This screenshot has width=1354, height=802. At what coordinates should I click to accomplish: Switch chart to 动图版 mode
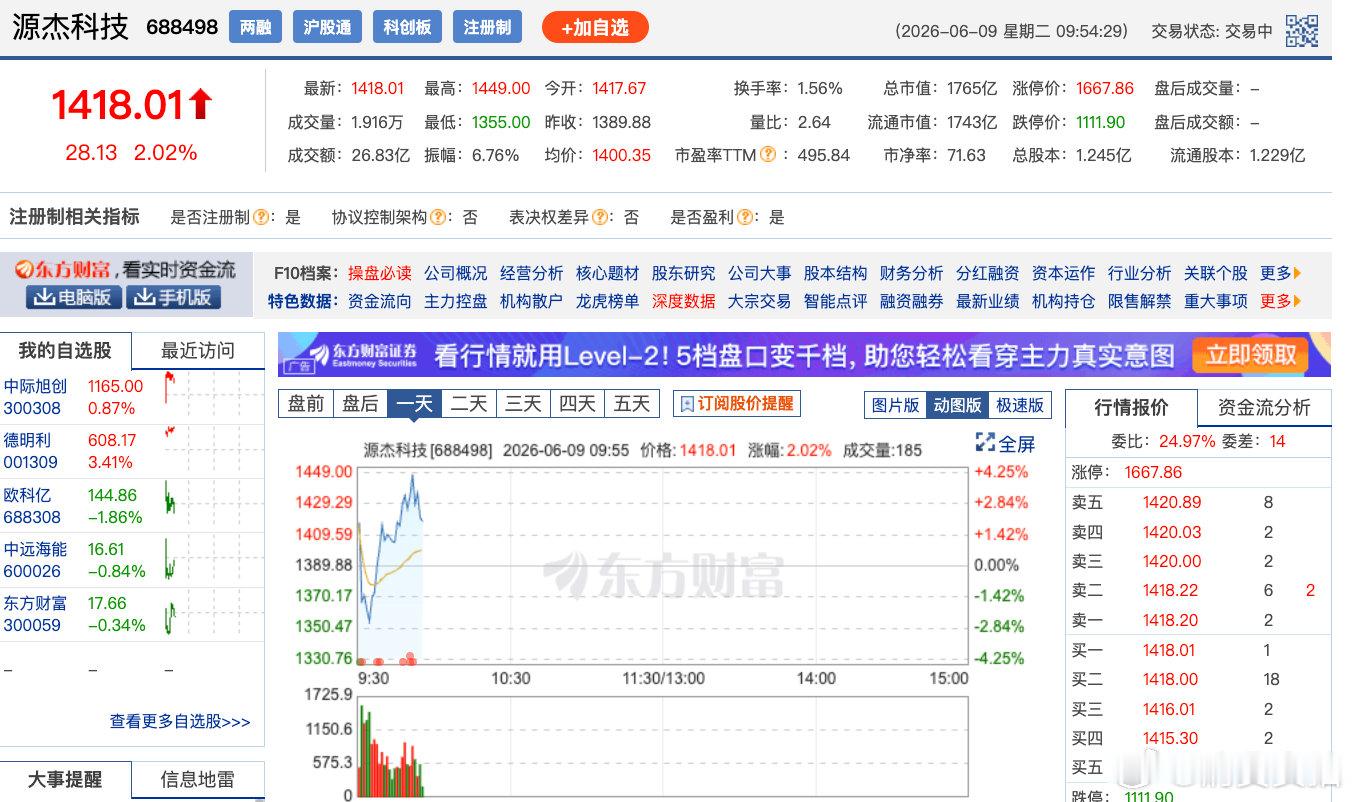tap(957, 405)
